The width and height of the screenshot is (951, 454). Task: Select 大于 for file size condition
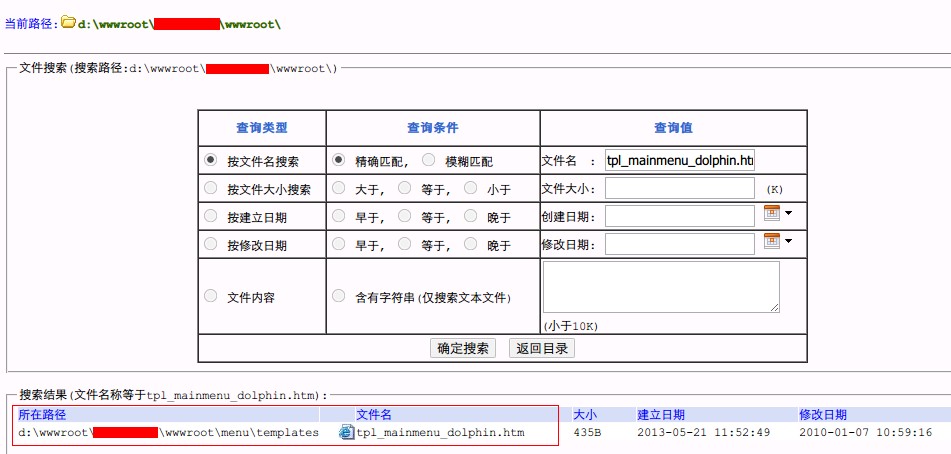click(339, 188)
